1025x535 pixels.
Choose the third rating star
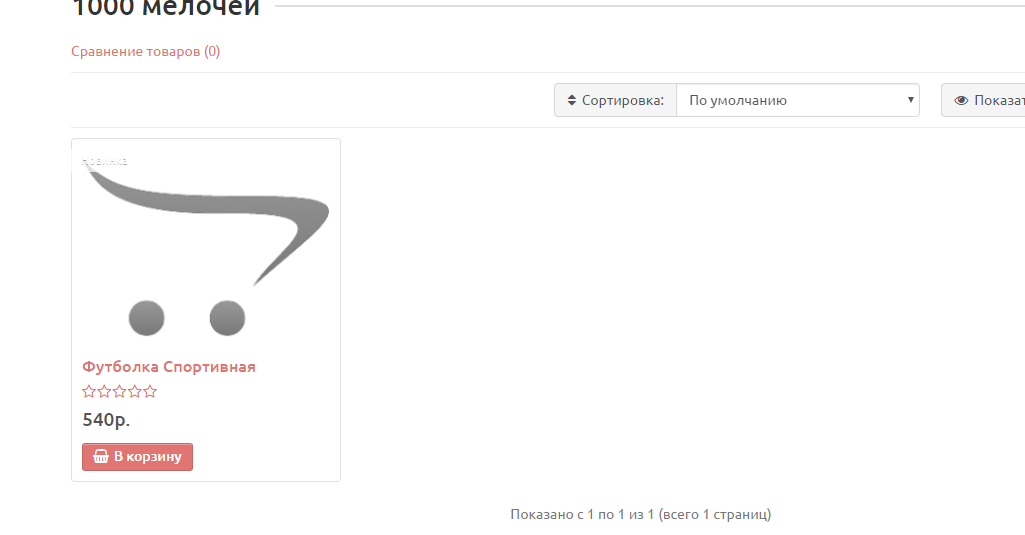(x=120, y=392)
